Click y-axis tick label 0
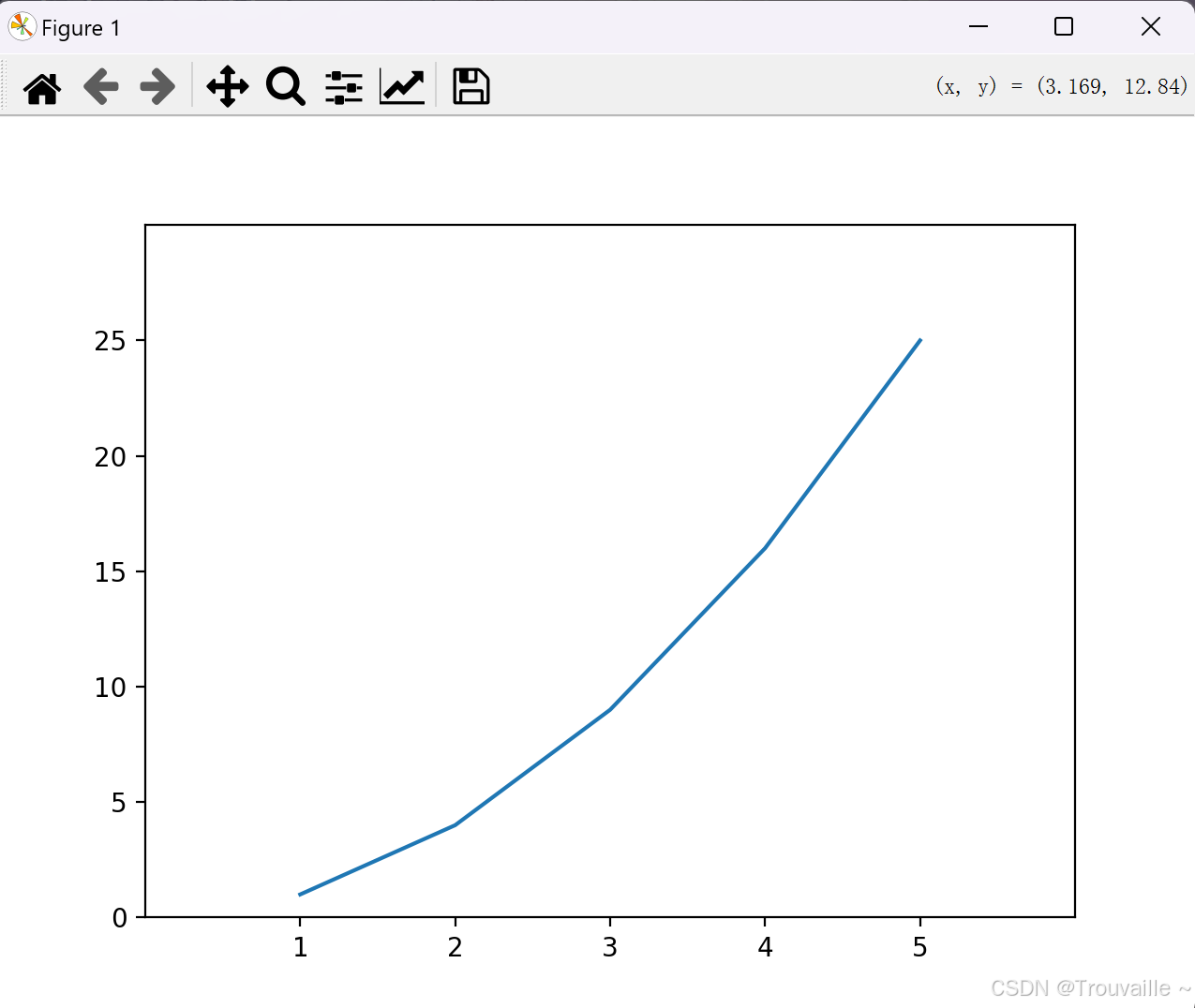 point(119,918)
